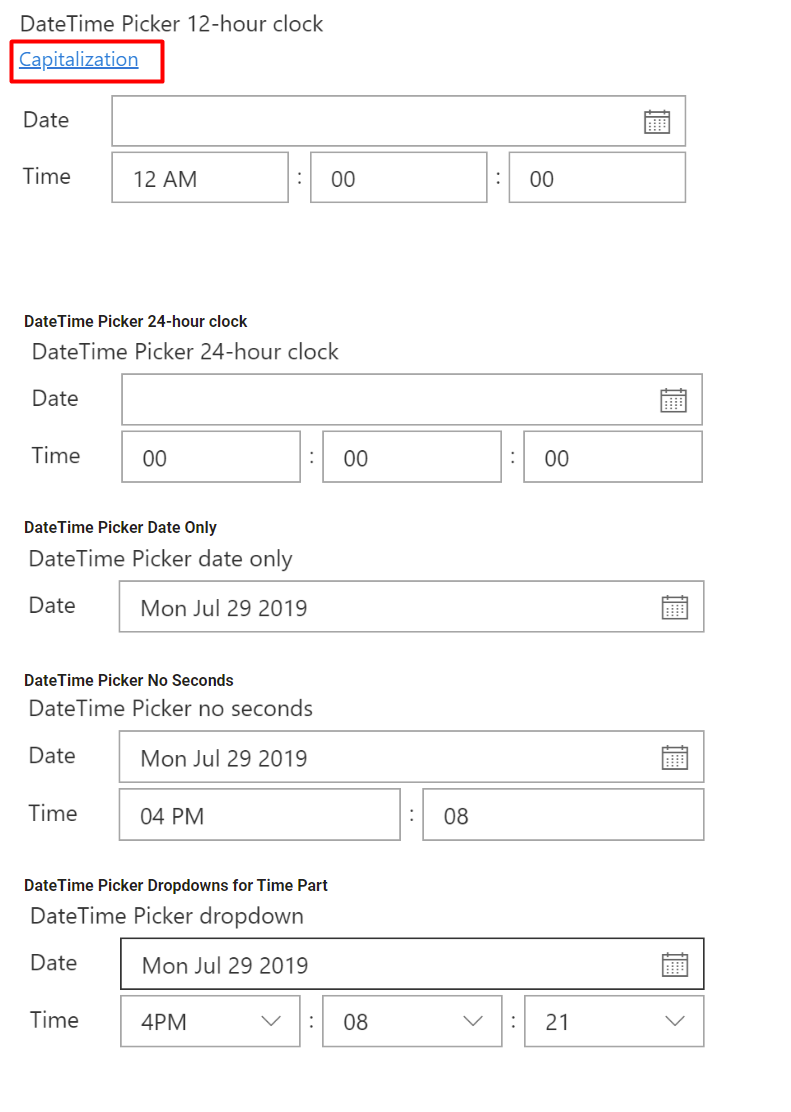Open calendar icon in dropdown DateTime picker

tap(673, 963)
